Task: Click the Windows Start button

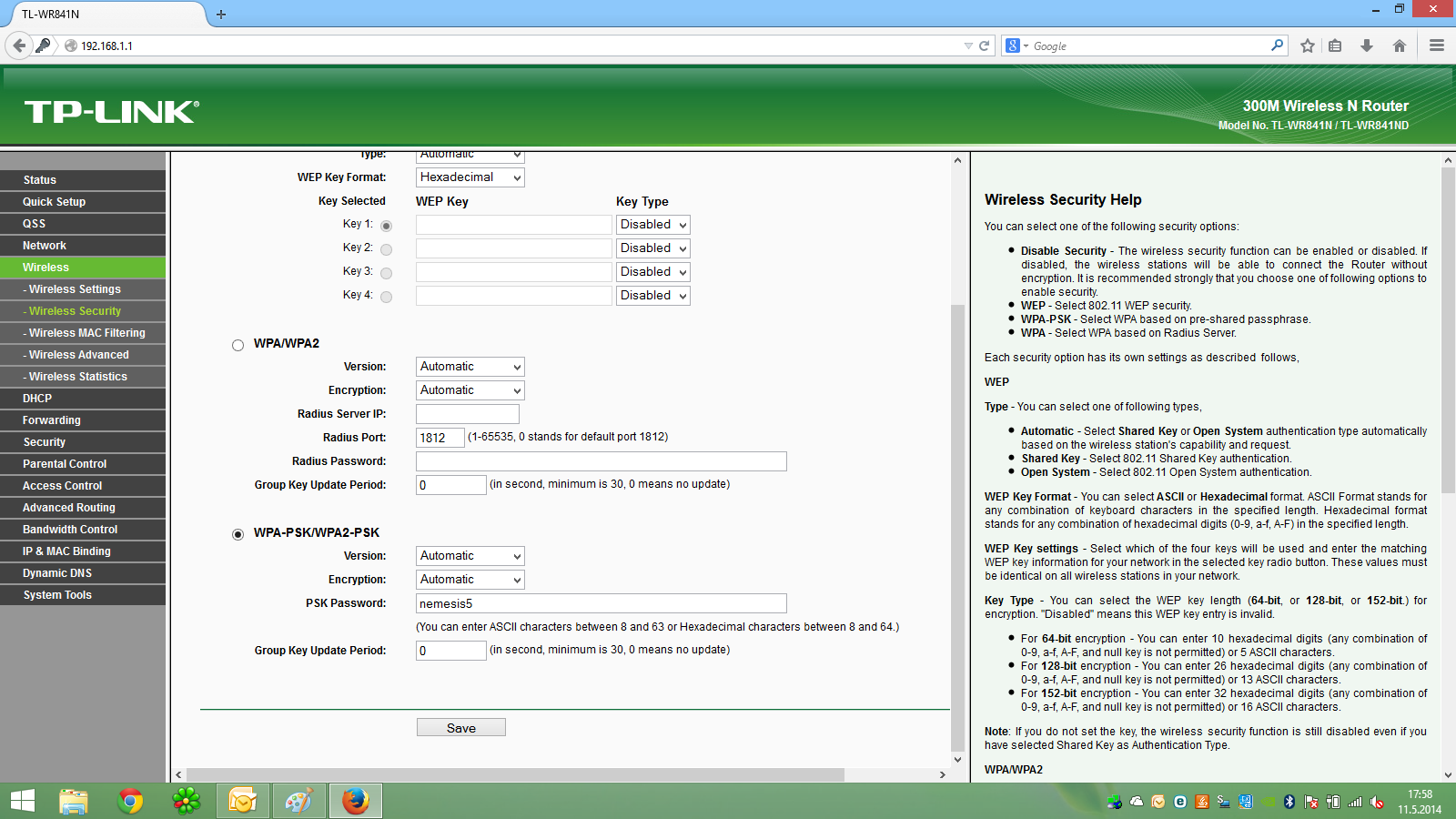Action: point(23,801)
